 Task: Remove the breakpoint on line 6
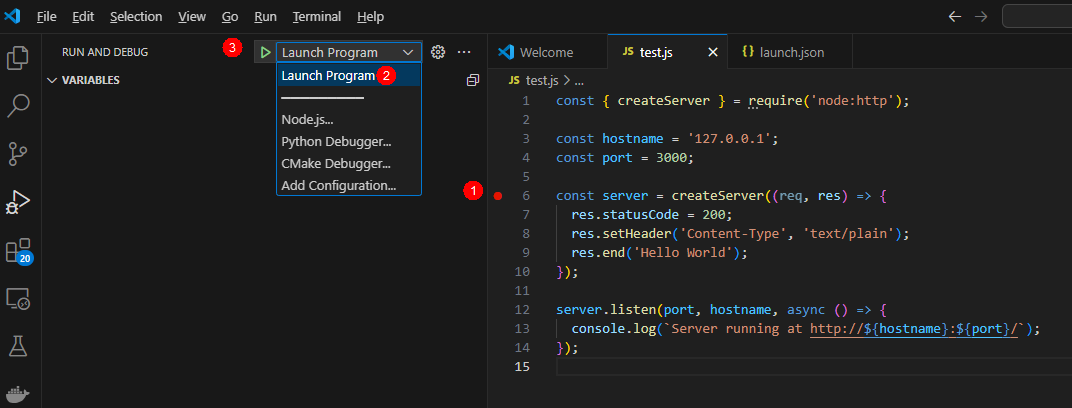499,195
